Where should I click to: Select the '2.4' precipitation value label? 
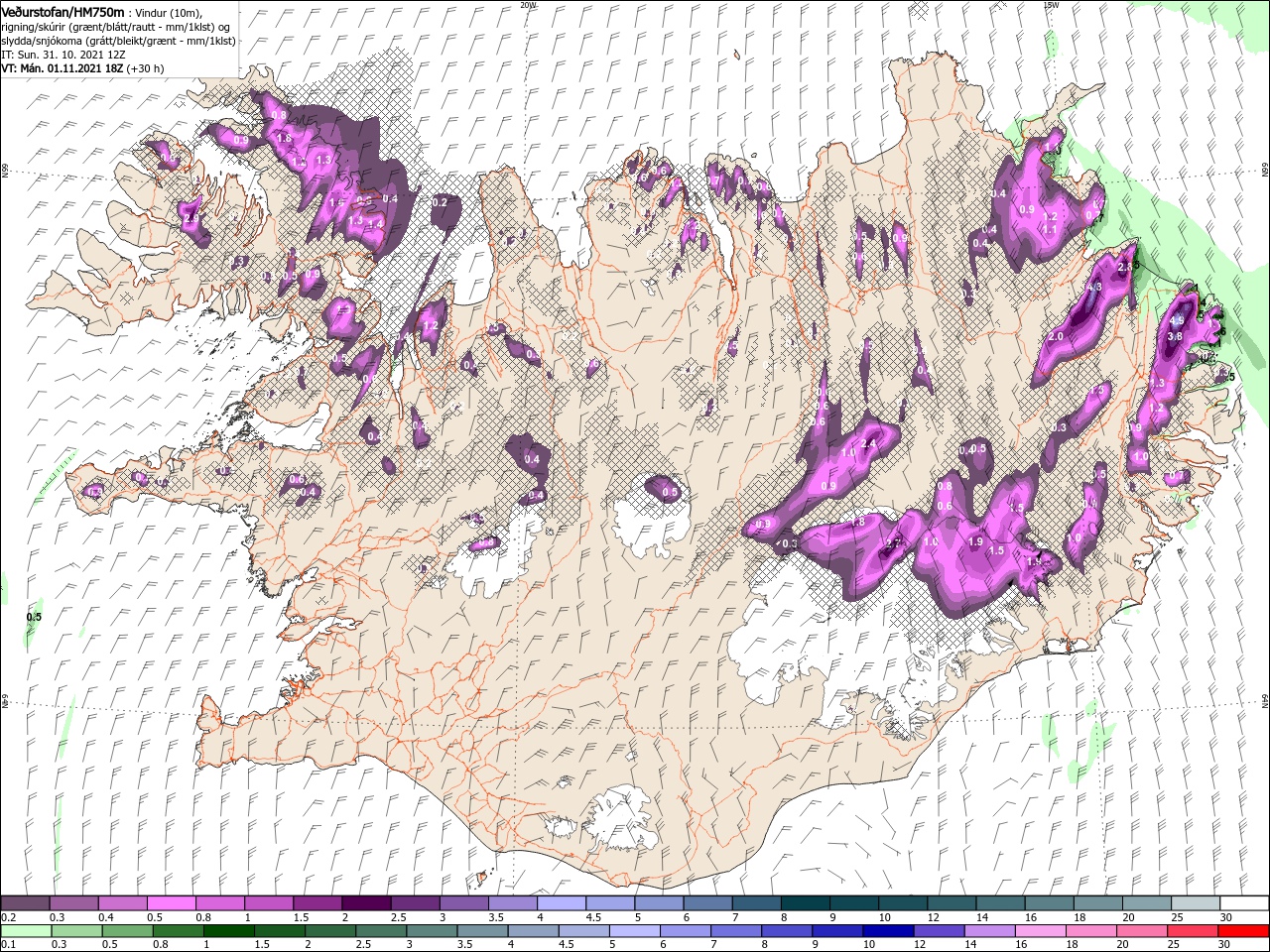click(x=869, y=444)
